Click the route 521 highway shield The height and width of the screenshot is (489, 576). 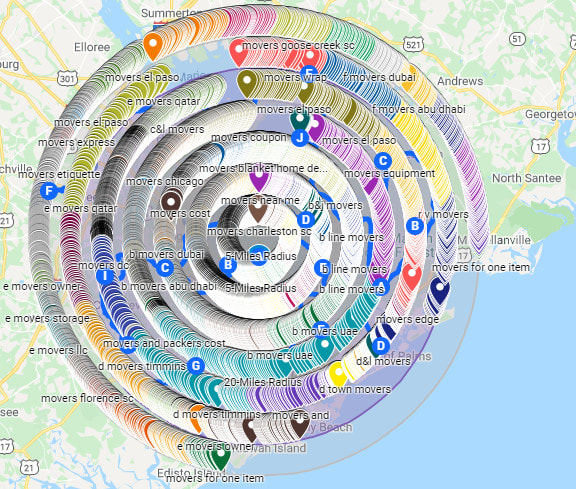(x=413, y=45)
